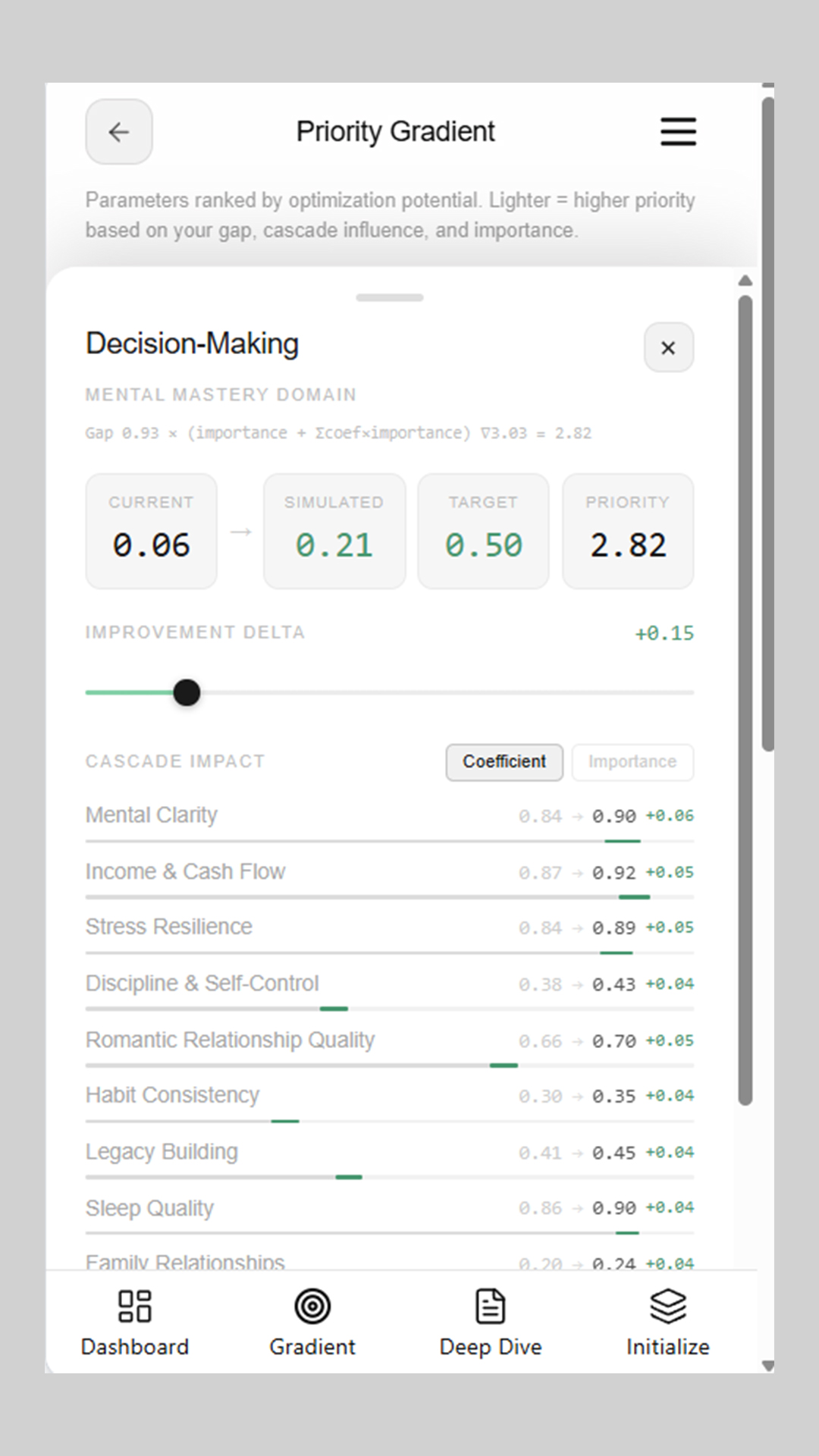
Task: Click the inner scroll up arrow
Action: click(x=745, y=281)
